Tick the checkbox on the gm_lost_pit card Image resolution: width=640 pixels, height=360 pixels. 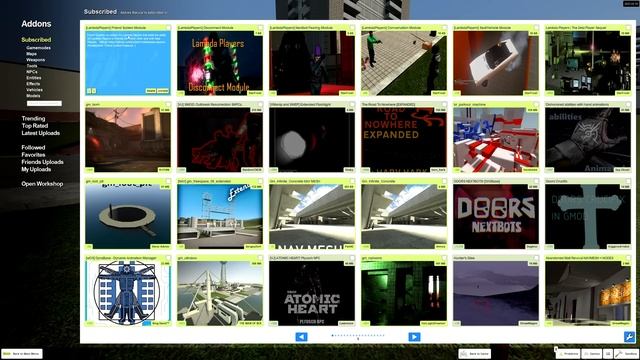tap(168, 181)
